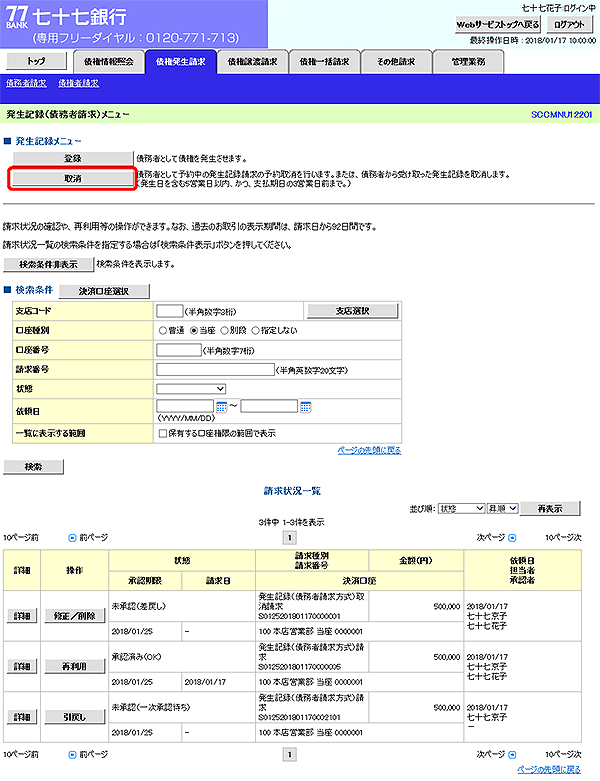Click the 取消 button
This screenshot has height=781, width=600.
[x=73, y=178]
